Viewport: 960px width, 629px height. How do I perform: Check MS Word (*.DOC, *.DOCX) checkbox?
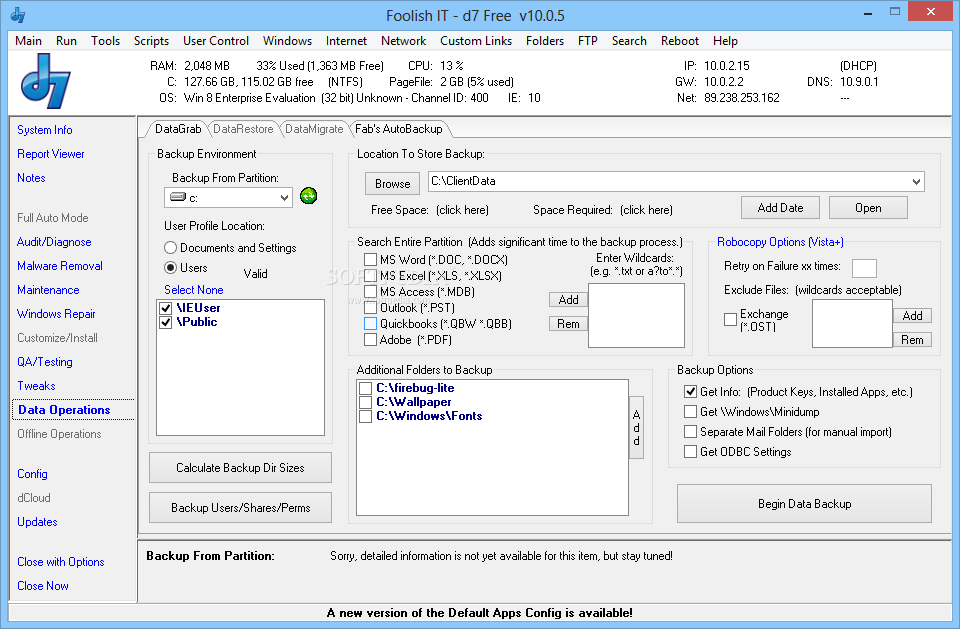point(370,260)
